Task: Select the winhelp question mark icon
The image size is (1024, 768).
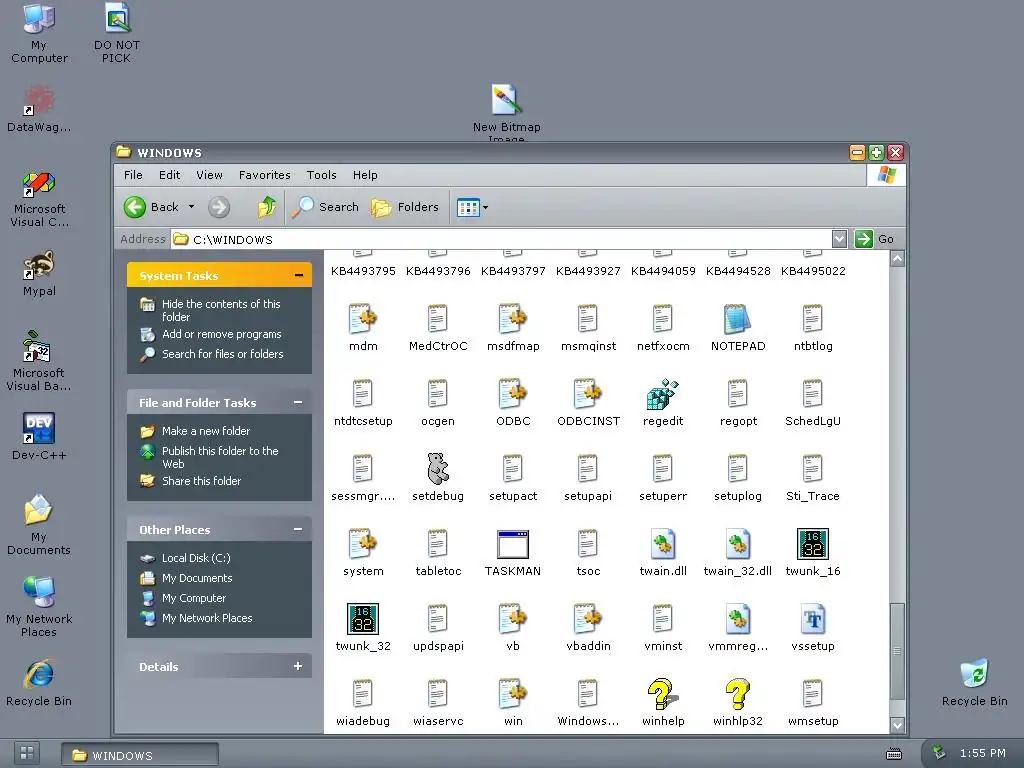Action: pyautogui.click(x=662, y=694)
